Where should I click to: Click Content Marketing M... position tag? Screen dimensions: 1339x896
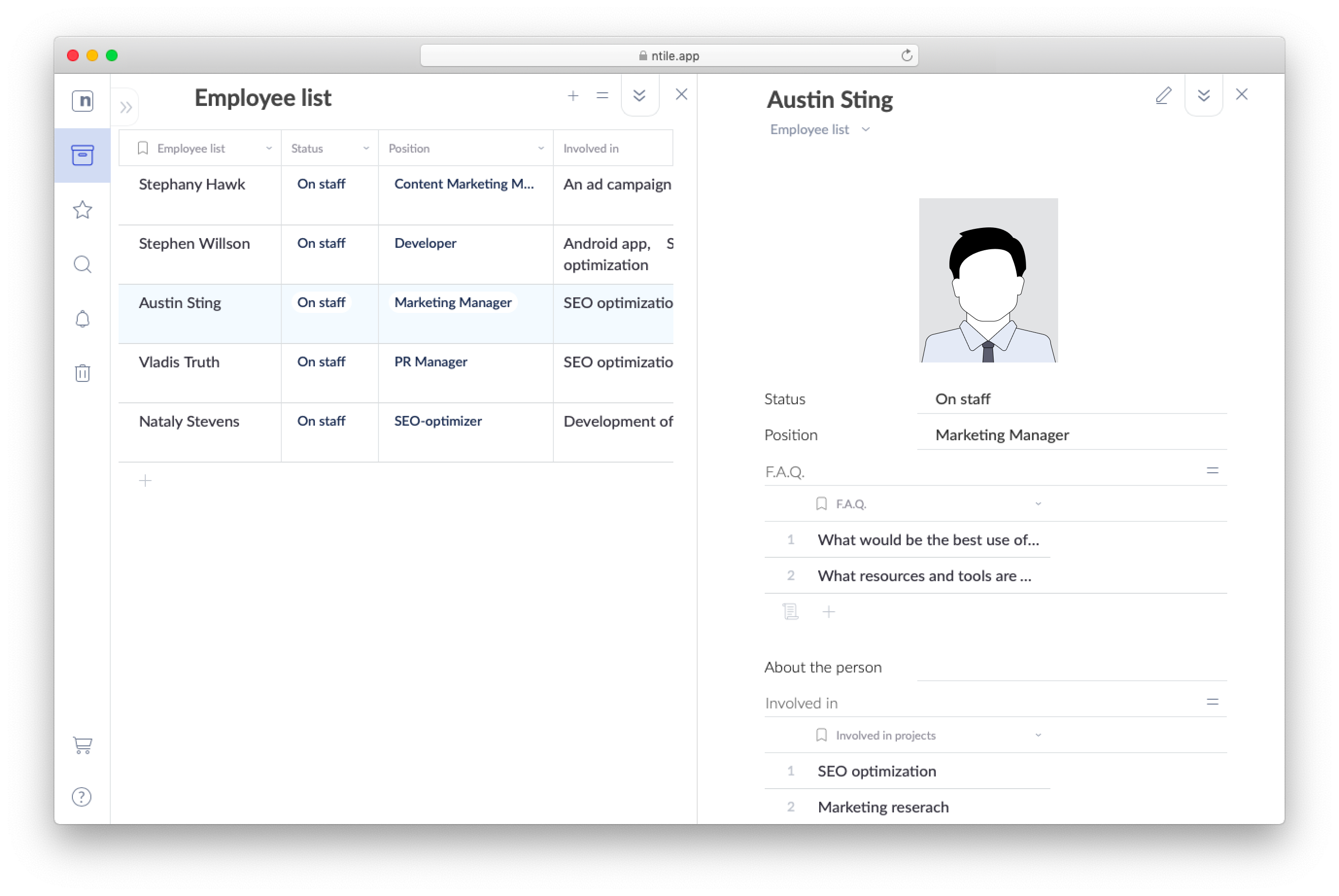pos(464,184)
